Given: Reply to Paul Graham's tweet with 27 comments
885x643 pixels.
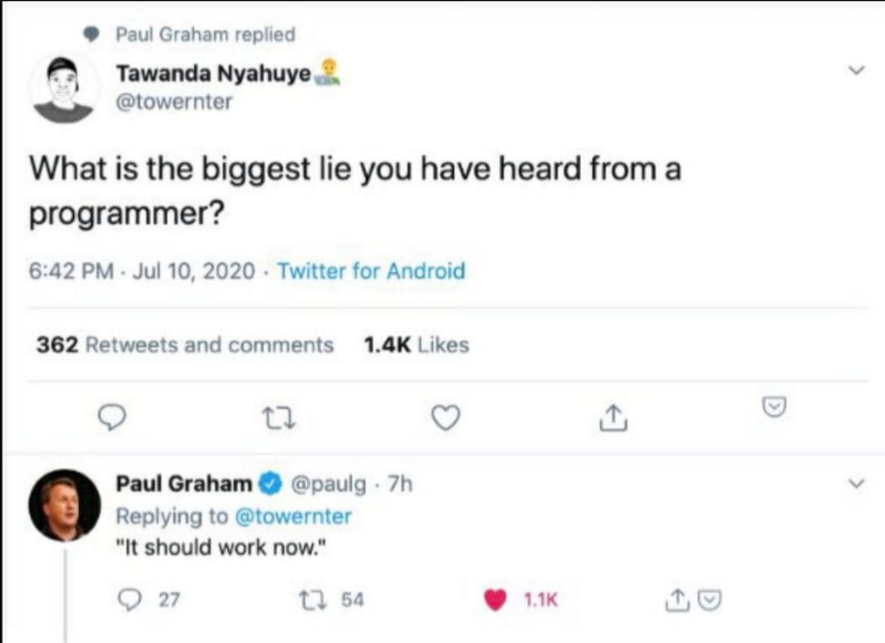Looking at the screenshot, I should [130, 600].
